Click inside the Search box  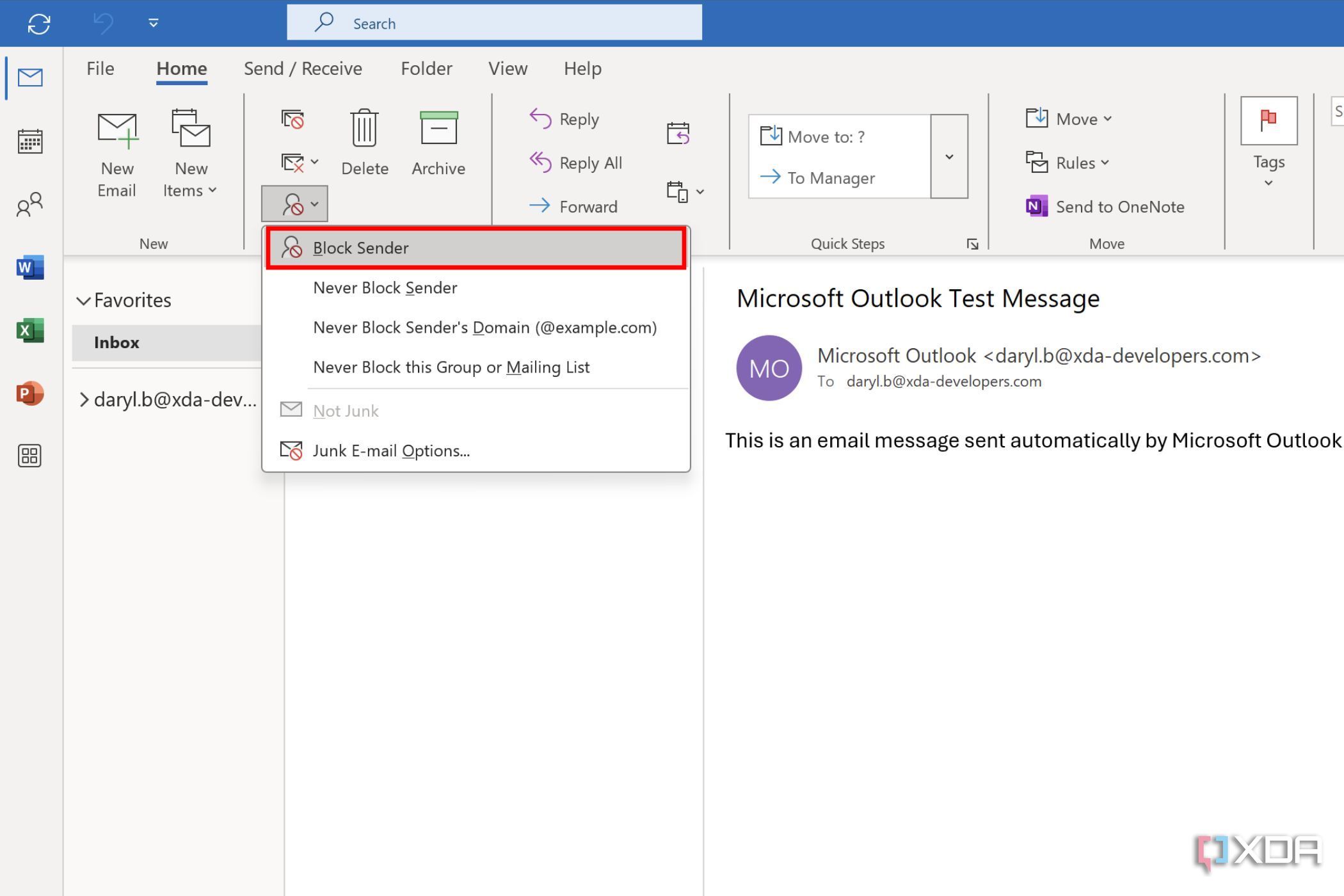point(494,22)
